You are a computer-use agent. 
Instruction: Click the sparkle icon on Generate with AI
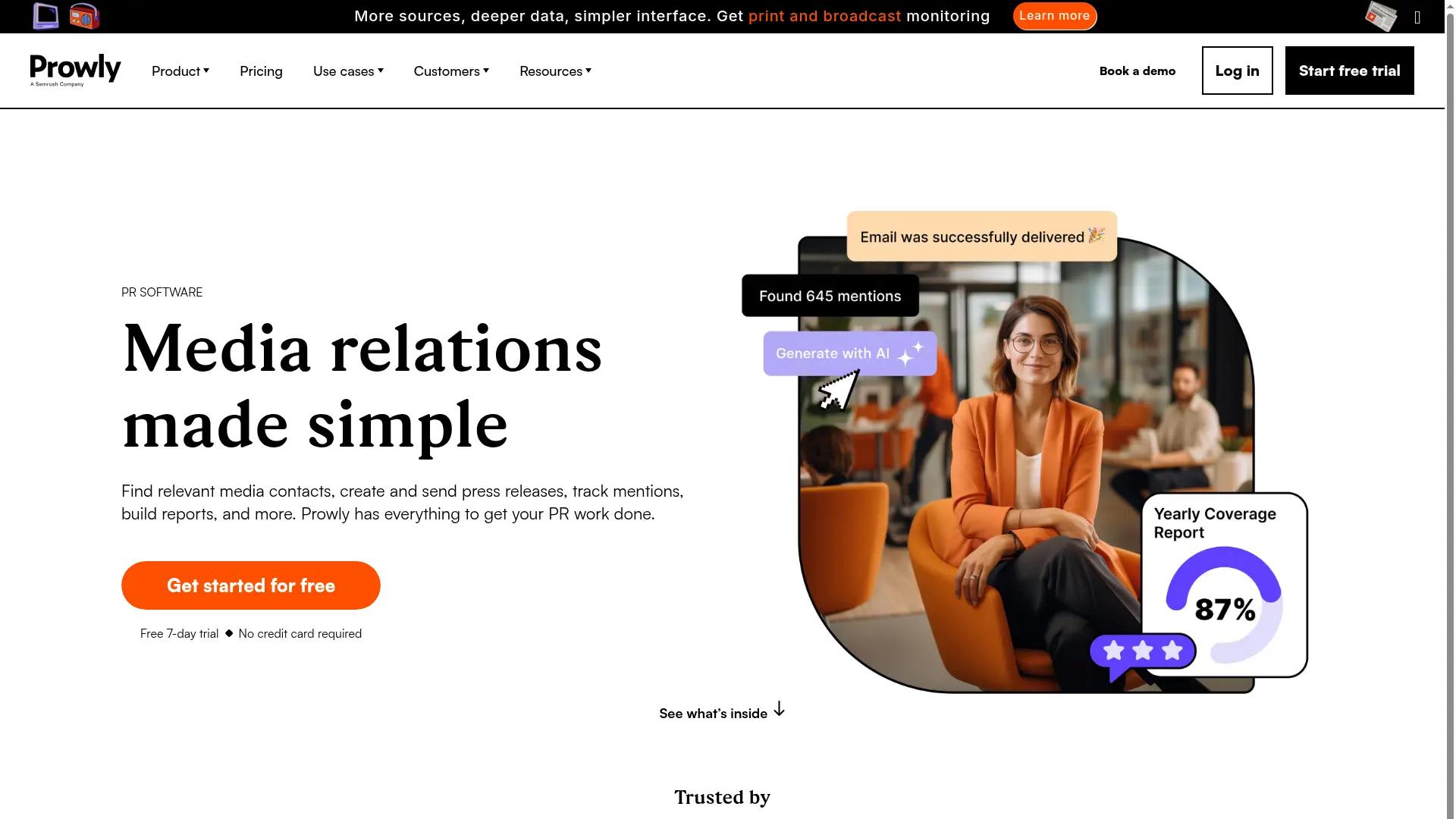pyautogui.click(x=911, y=353)
